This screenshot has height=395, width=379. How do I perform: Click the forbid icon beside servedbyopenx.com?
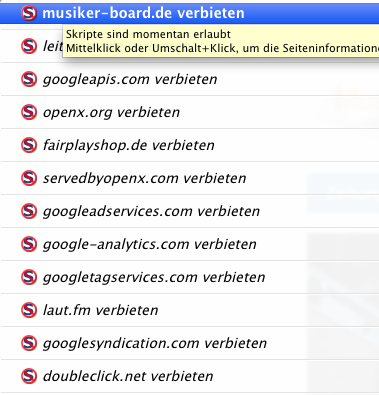[x=29, y=178]
